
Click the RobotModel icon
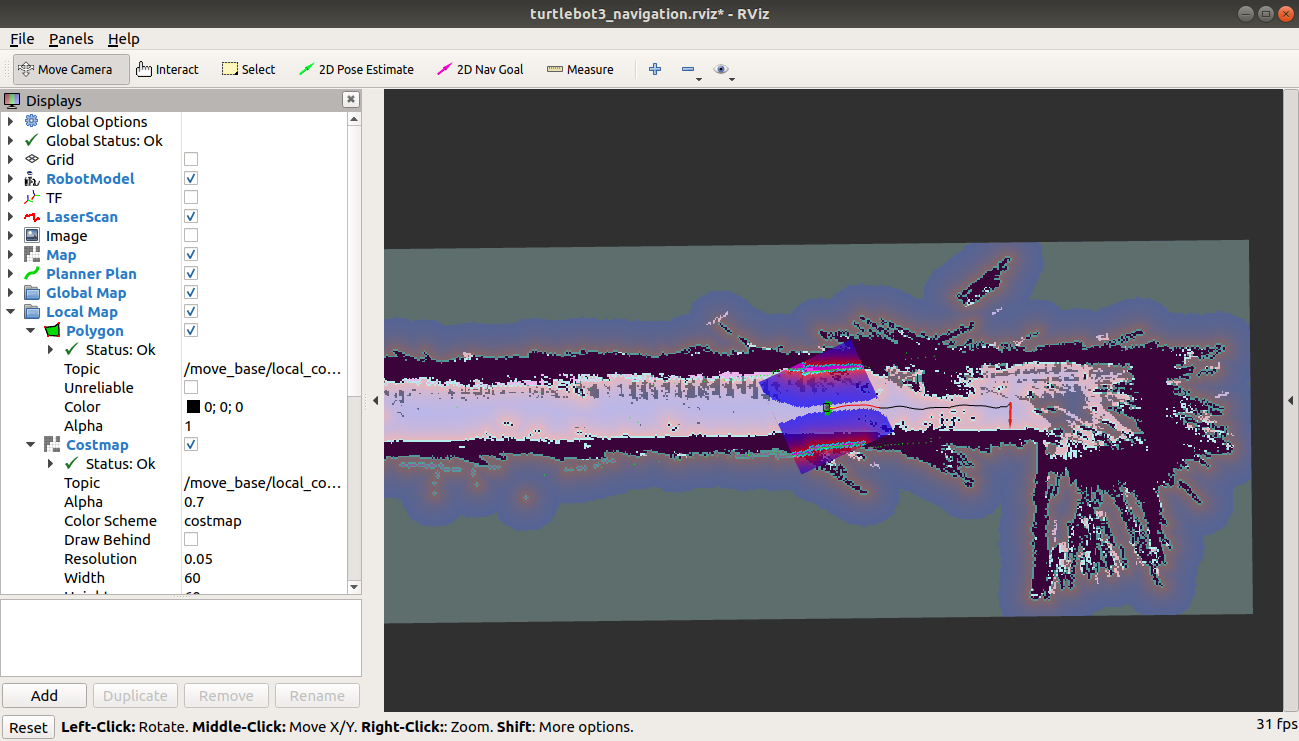(x=31, y=178)
